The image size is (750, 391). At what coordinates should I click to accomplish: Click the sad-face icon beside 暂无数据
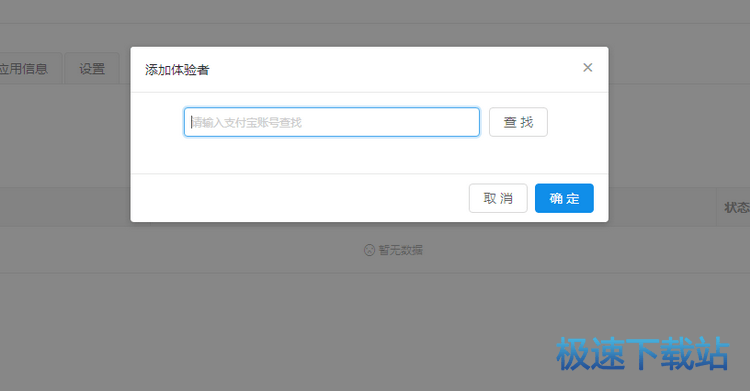(369, 250)
